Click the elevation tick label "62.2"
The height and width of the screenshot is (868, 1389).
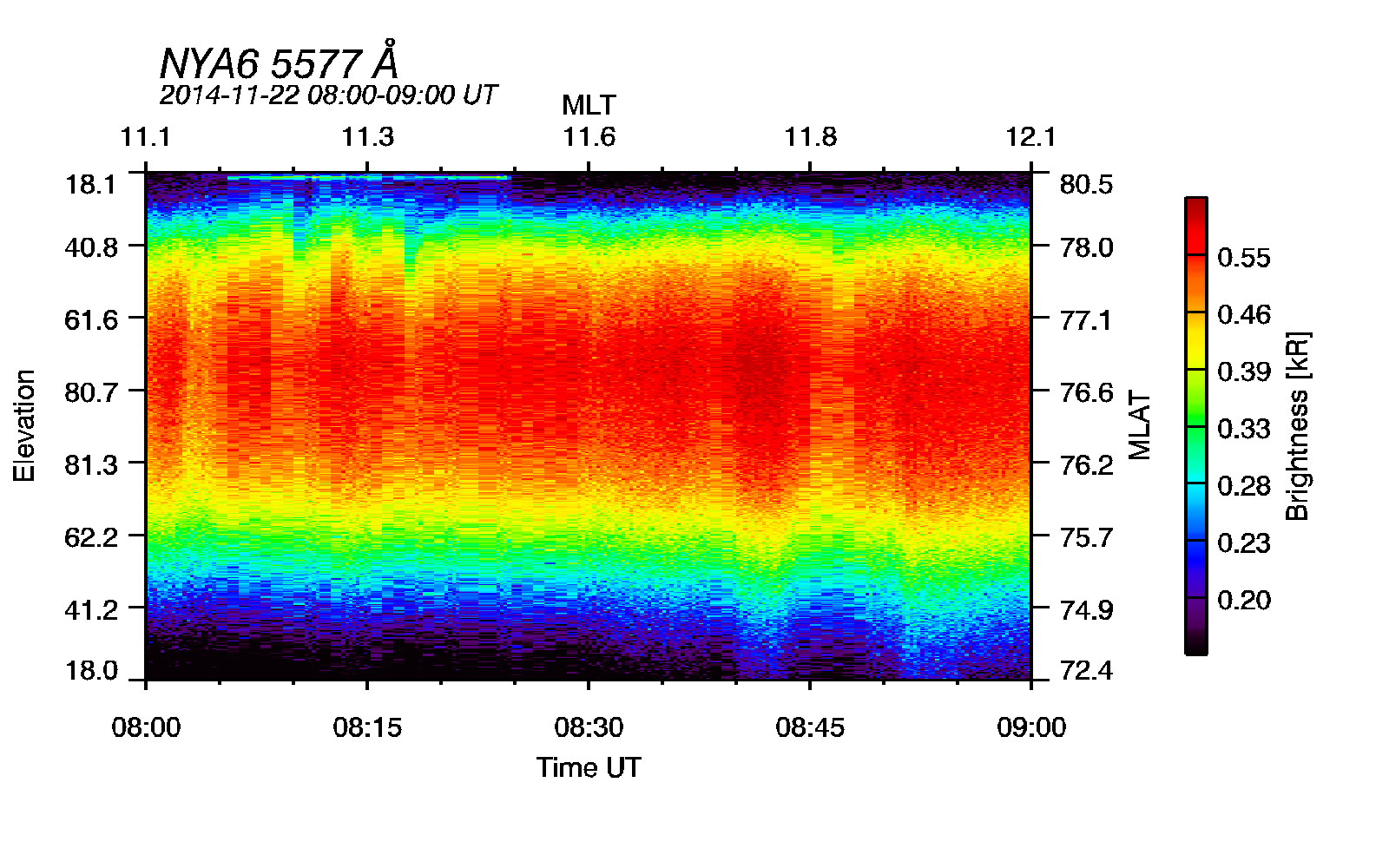click(90, 537)
